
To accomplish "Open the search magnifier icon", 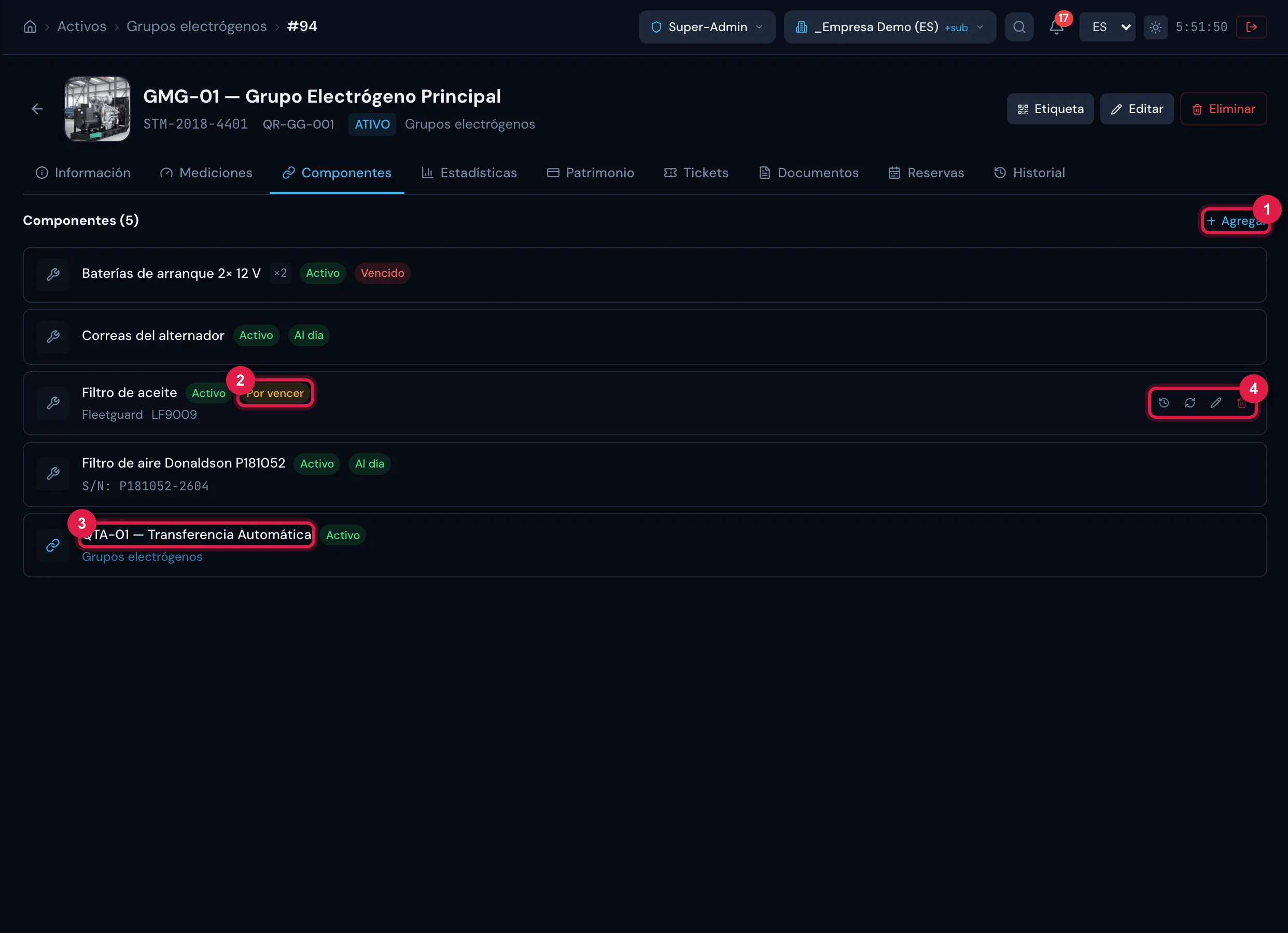I will pos(1019,26).
